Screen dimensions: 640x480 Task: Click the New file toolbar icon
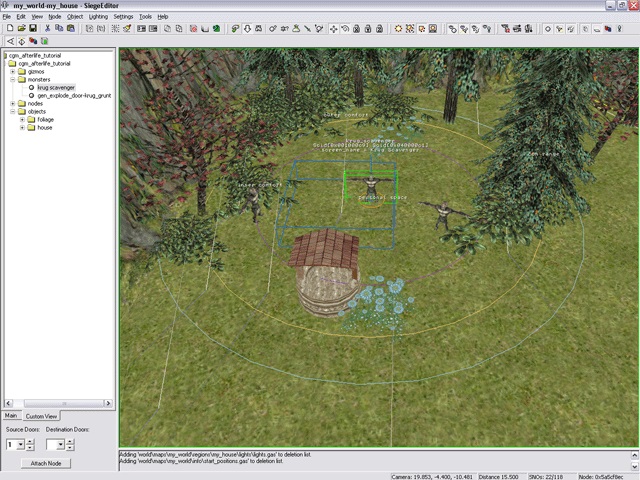(9, 28)
